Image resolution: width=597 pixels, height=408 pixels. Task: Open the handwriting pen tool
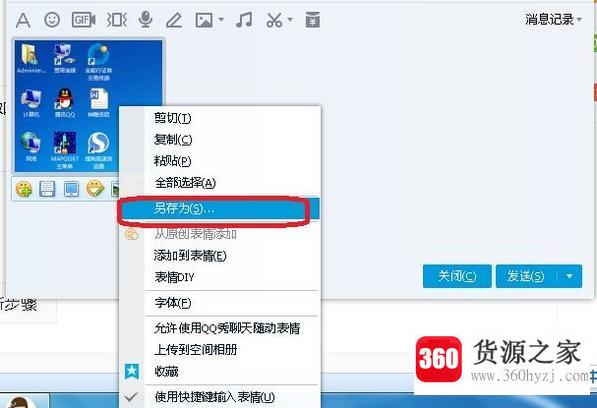pyautogui.click(x=174, y=20)
